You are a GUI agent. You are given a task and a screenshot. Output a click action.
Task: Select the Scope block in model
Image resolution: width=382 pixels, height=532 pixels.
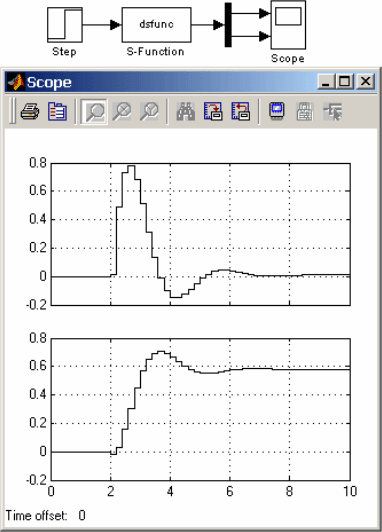pos(288,25)
